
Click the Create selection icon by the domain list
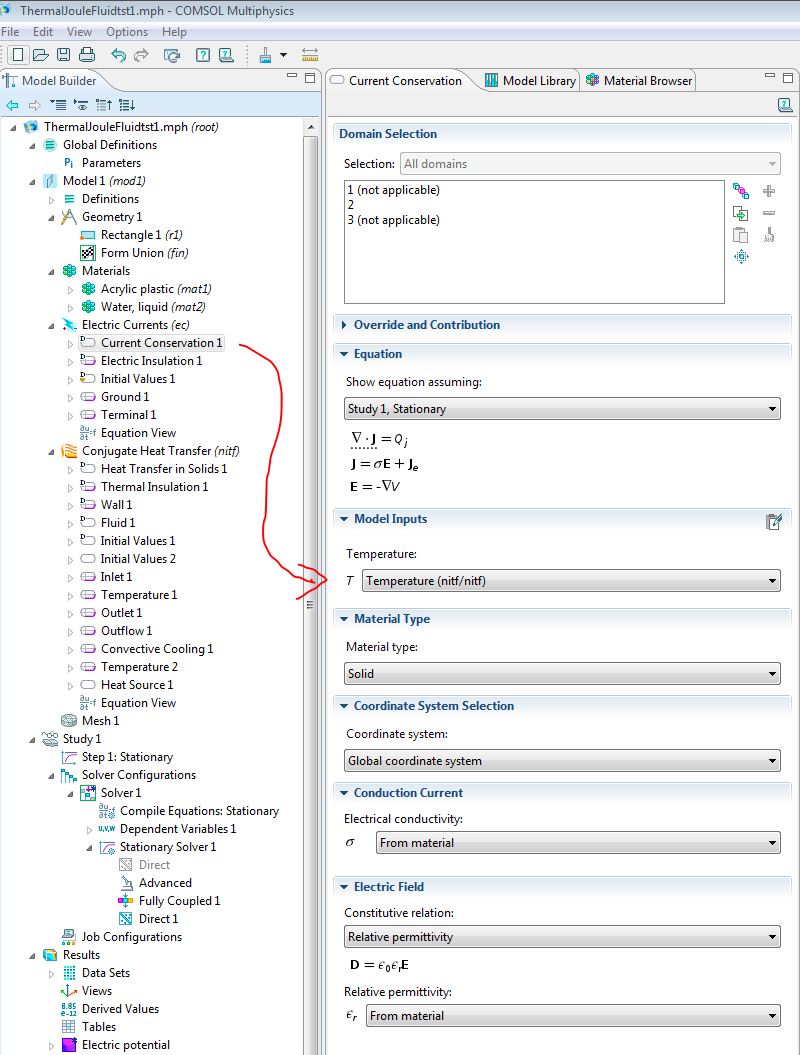(x=741, y=191)
